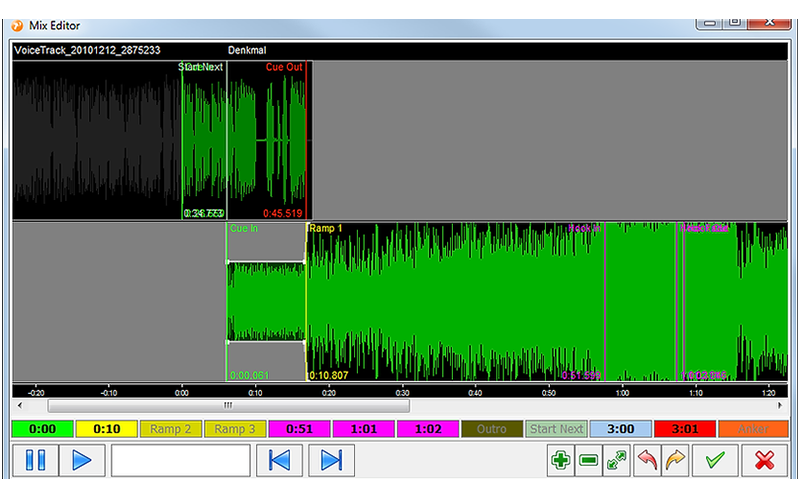Click the Outro marker button
Screen dimensions: 800x500
pyautogui.click(x=492, y=429)
